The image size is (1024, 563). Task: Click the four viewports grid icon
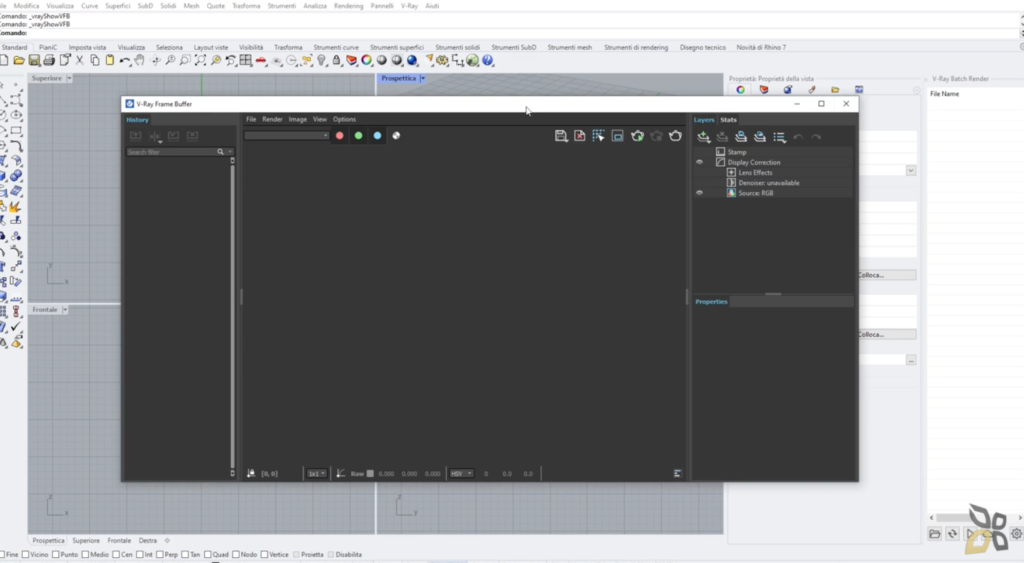(x=246, y=60)
